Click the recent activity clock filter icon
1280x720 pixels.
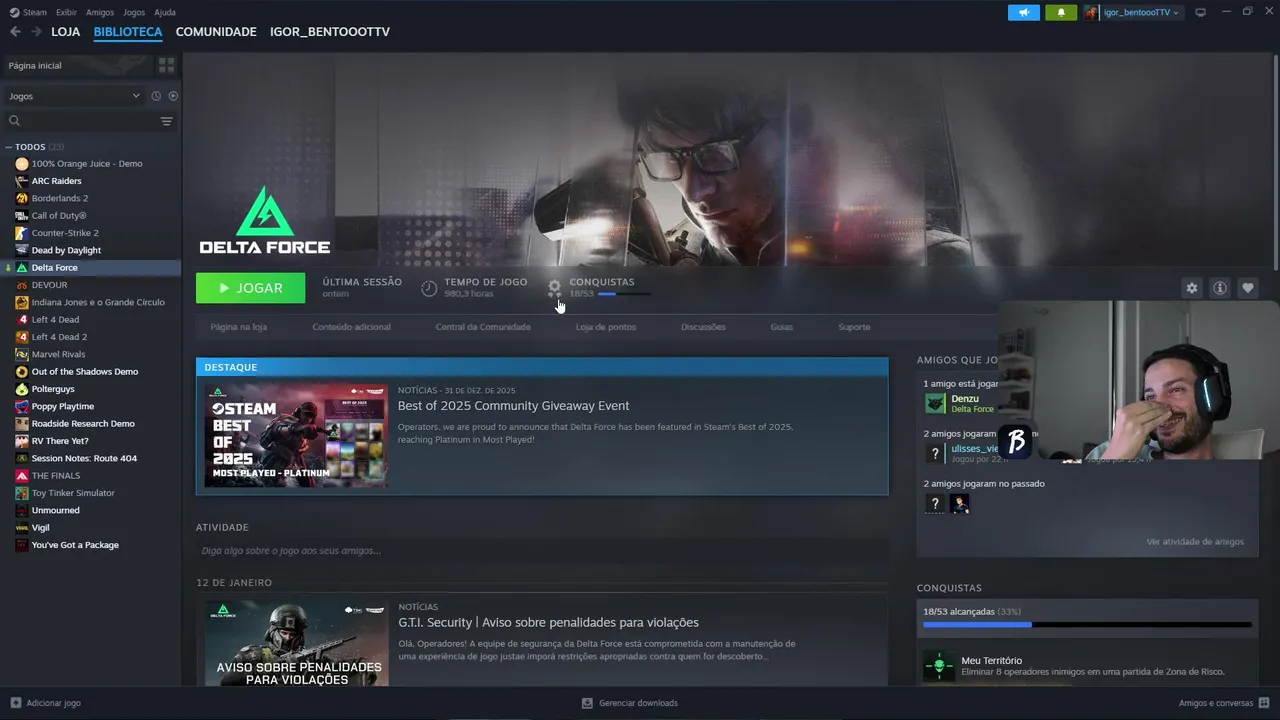click(156, 96)
